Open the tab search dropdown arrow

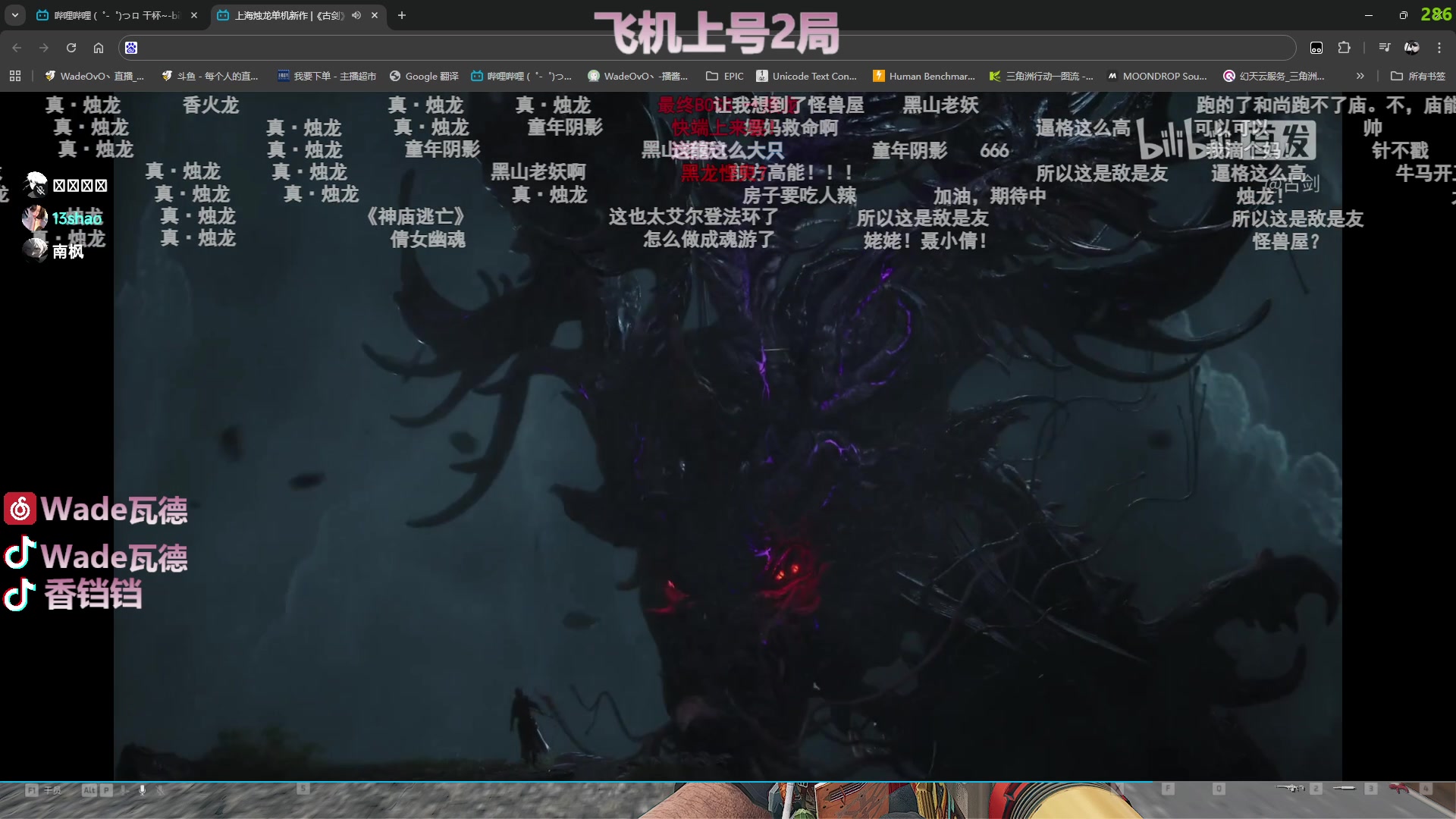click(14, 15)
